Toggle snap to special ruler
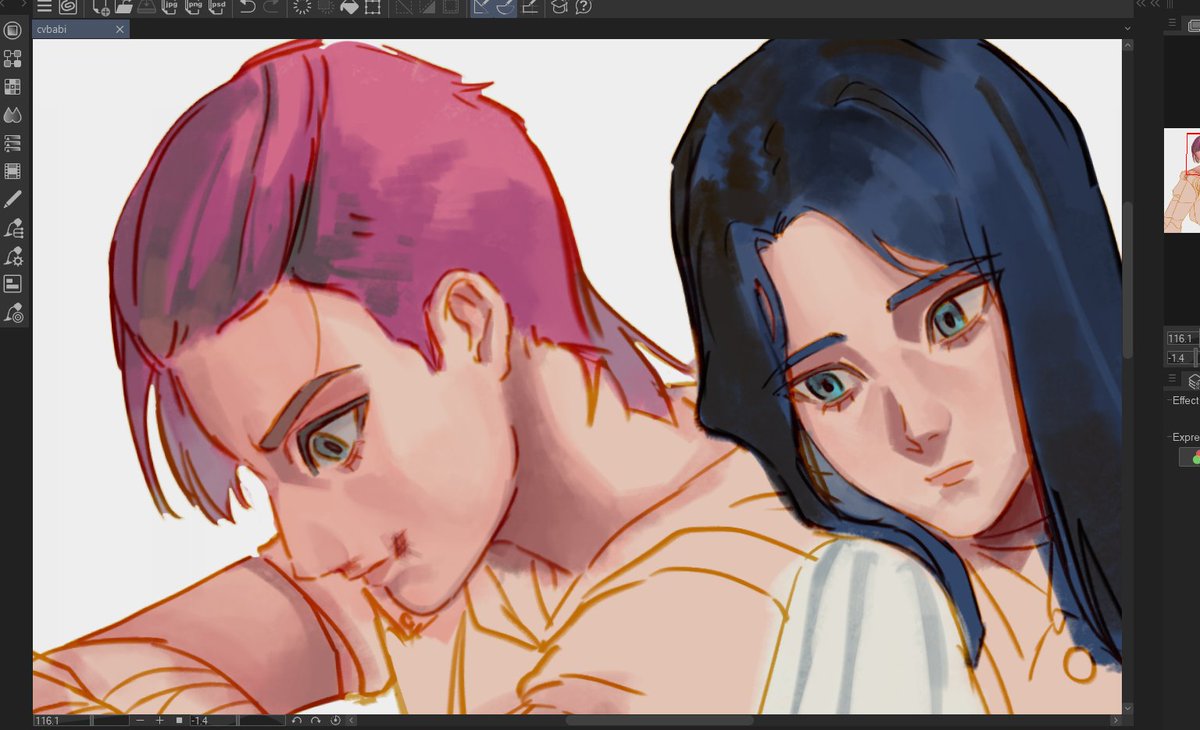1200x730 pixels. pyautogui.click(x=505, y=7)
